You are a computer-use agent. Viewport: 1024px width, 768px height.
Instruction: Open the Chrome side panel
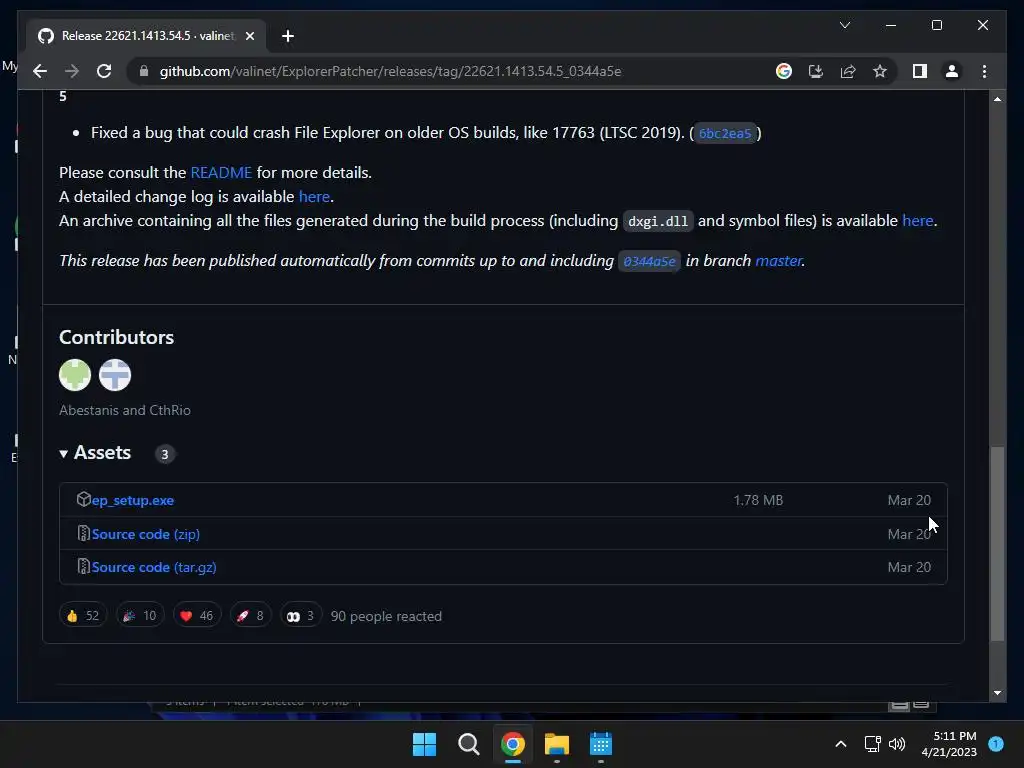pyautogui.click(x=920, y=71)
